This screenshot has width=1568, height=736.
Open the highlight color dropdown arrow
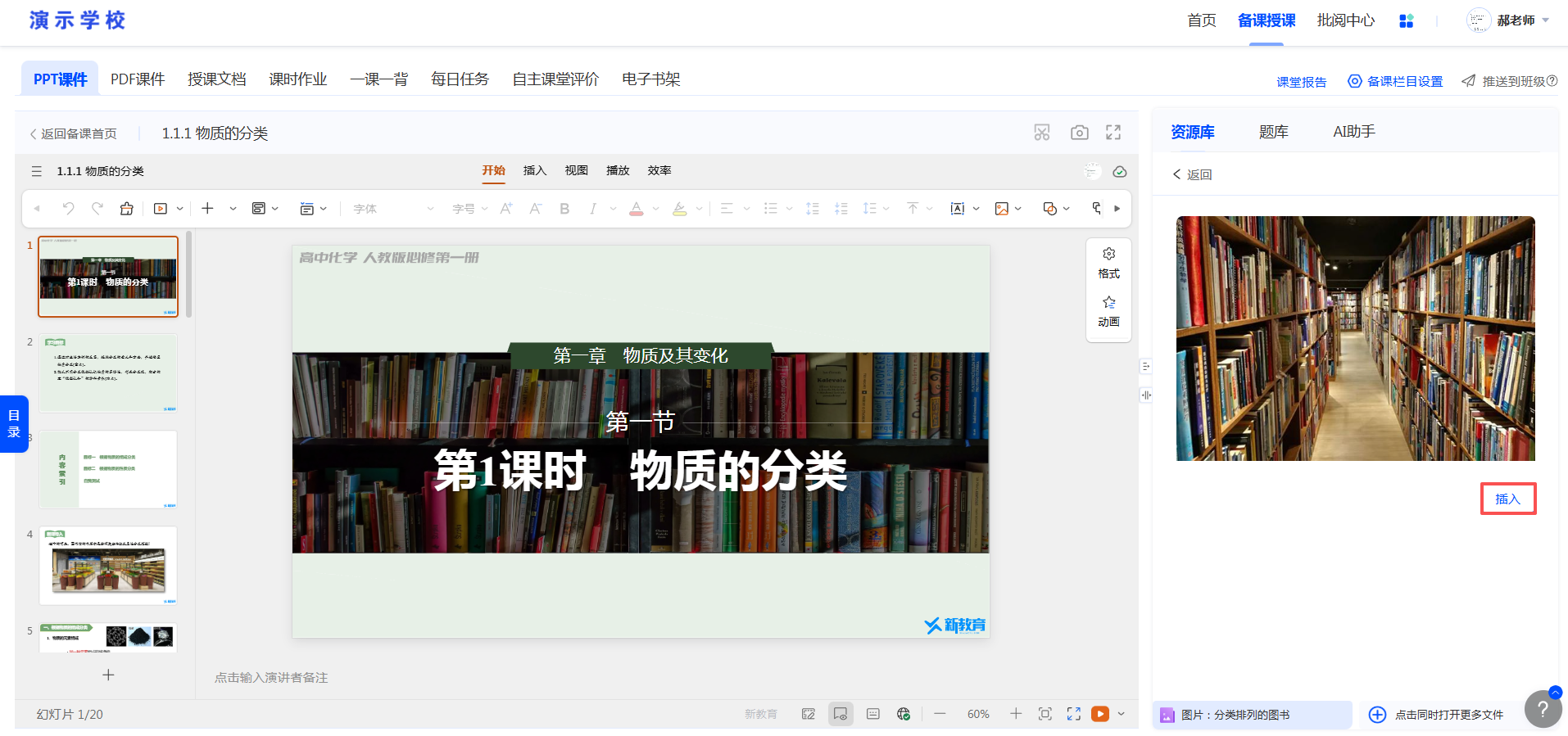click(x=699, y=209)
